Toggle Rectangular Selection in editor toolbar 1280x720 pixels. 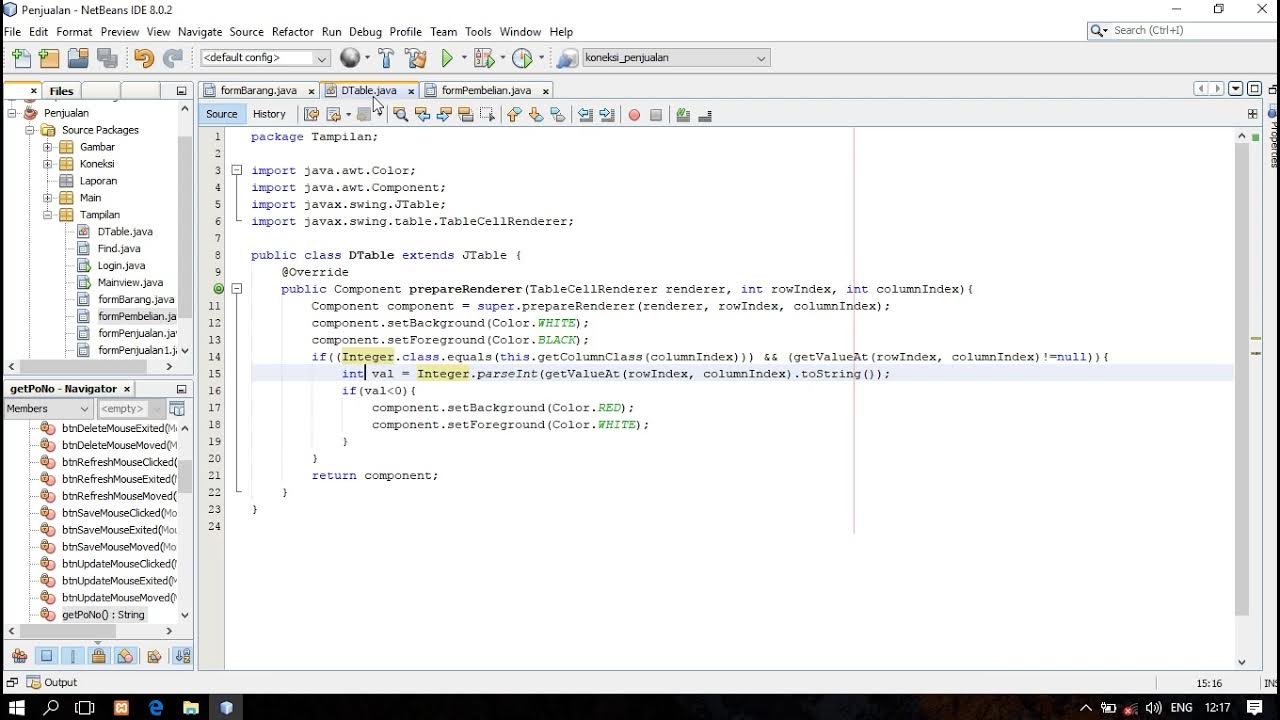[488, 115]
